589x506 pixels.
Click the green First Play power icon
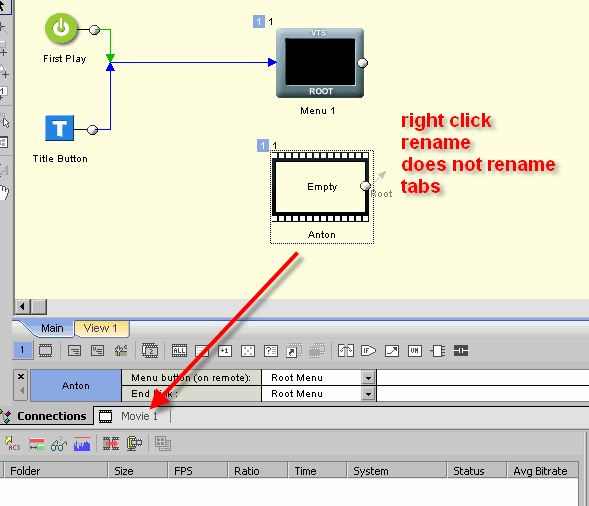click(x=61, y=29)
